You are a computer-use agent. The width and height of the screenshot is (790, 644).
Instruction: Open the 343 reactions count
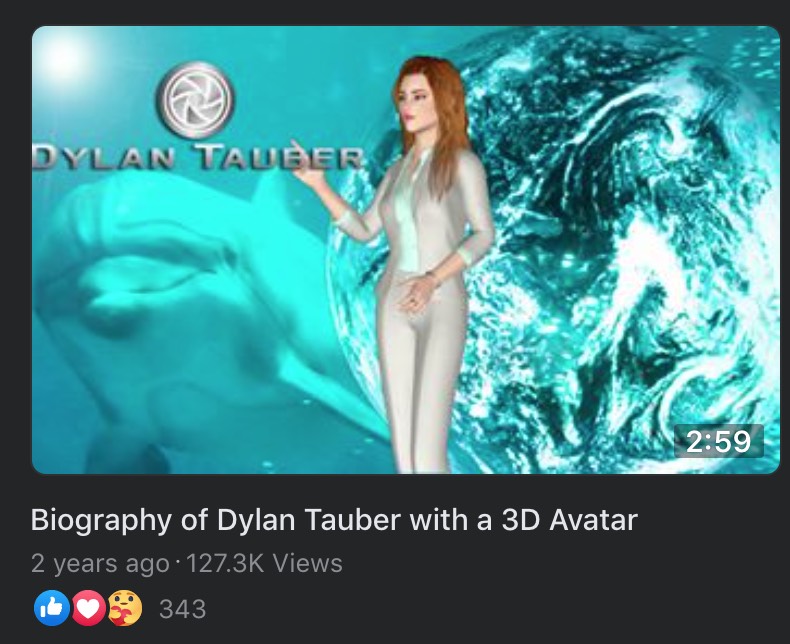pos(182,609)
